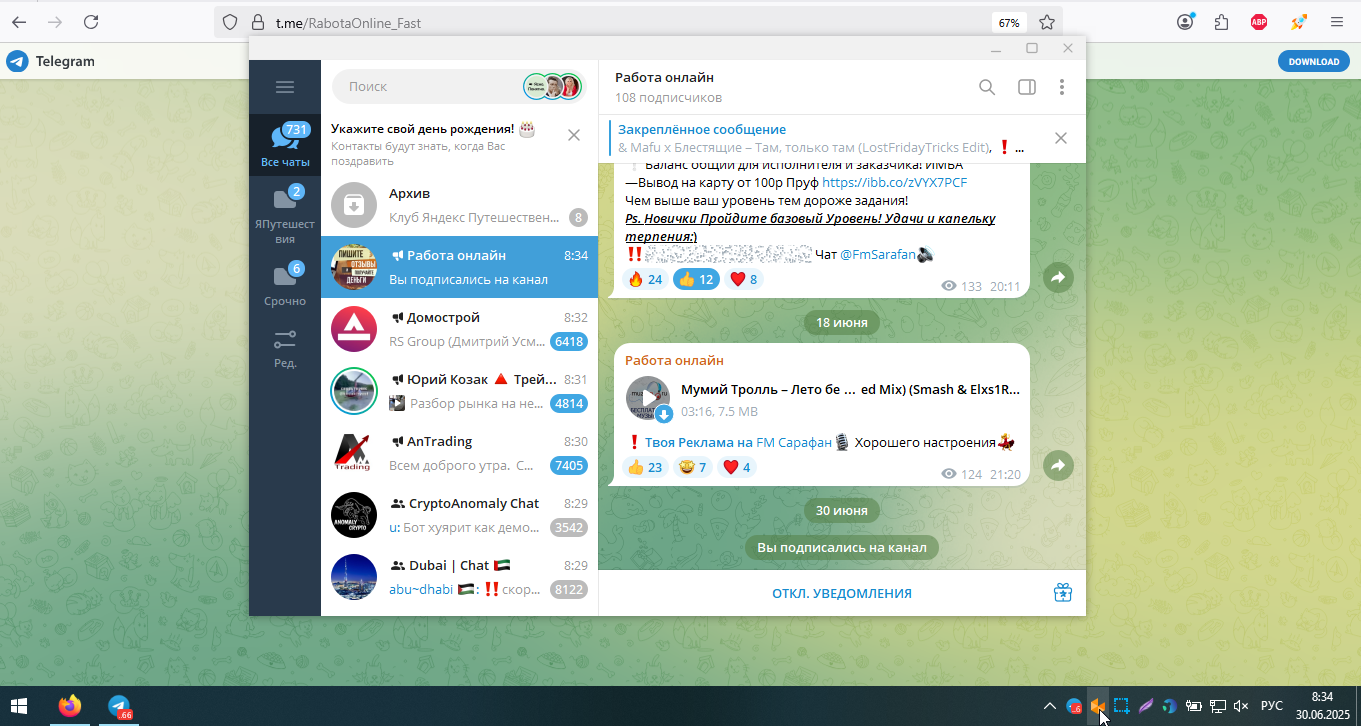
Task: Switch the РУС input language
Action: (1271, 706)
